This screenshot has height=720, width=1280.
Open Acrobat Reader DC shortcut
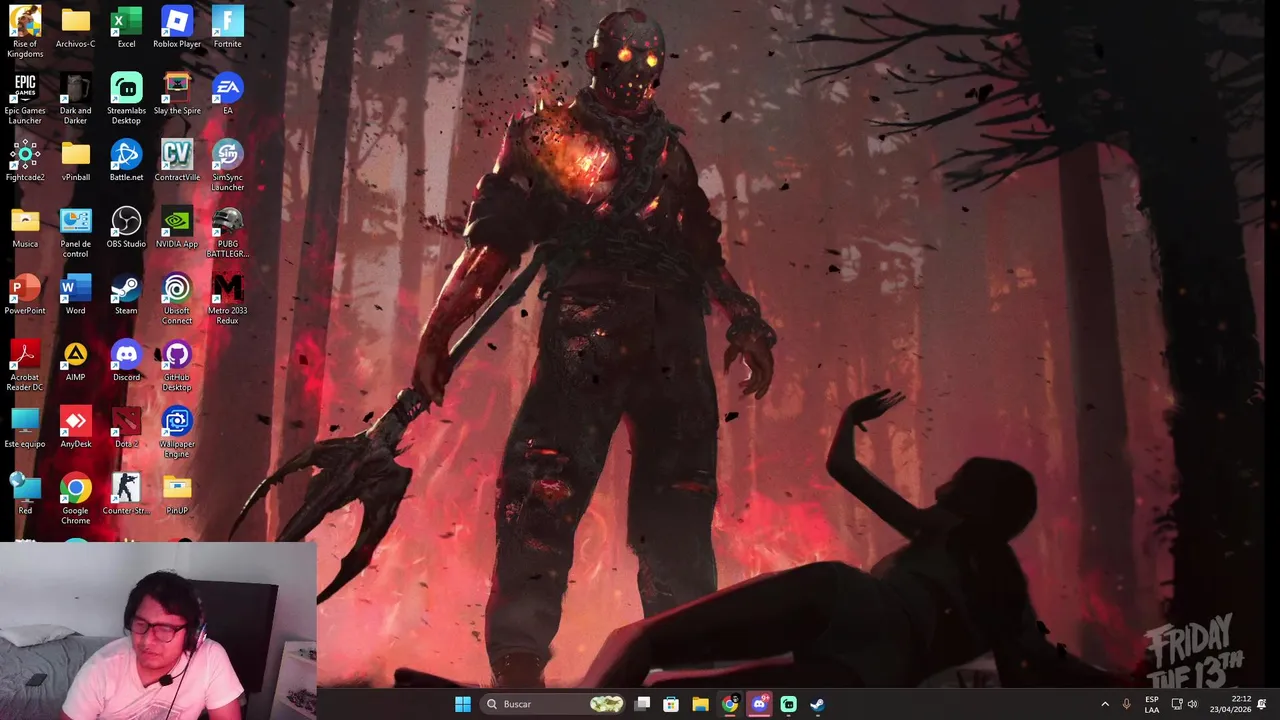25,365
